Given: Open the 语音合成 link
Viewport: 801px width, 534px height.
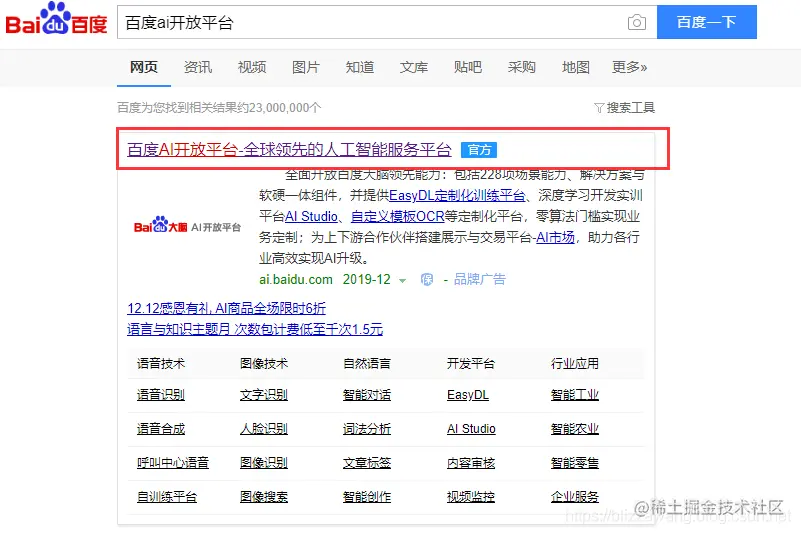Looking at the screenshot, I should (x=161, y=429).
